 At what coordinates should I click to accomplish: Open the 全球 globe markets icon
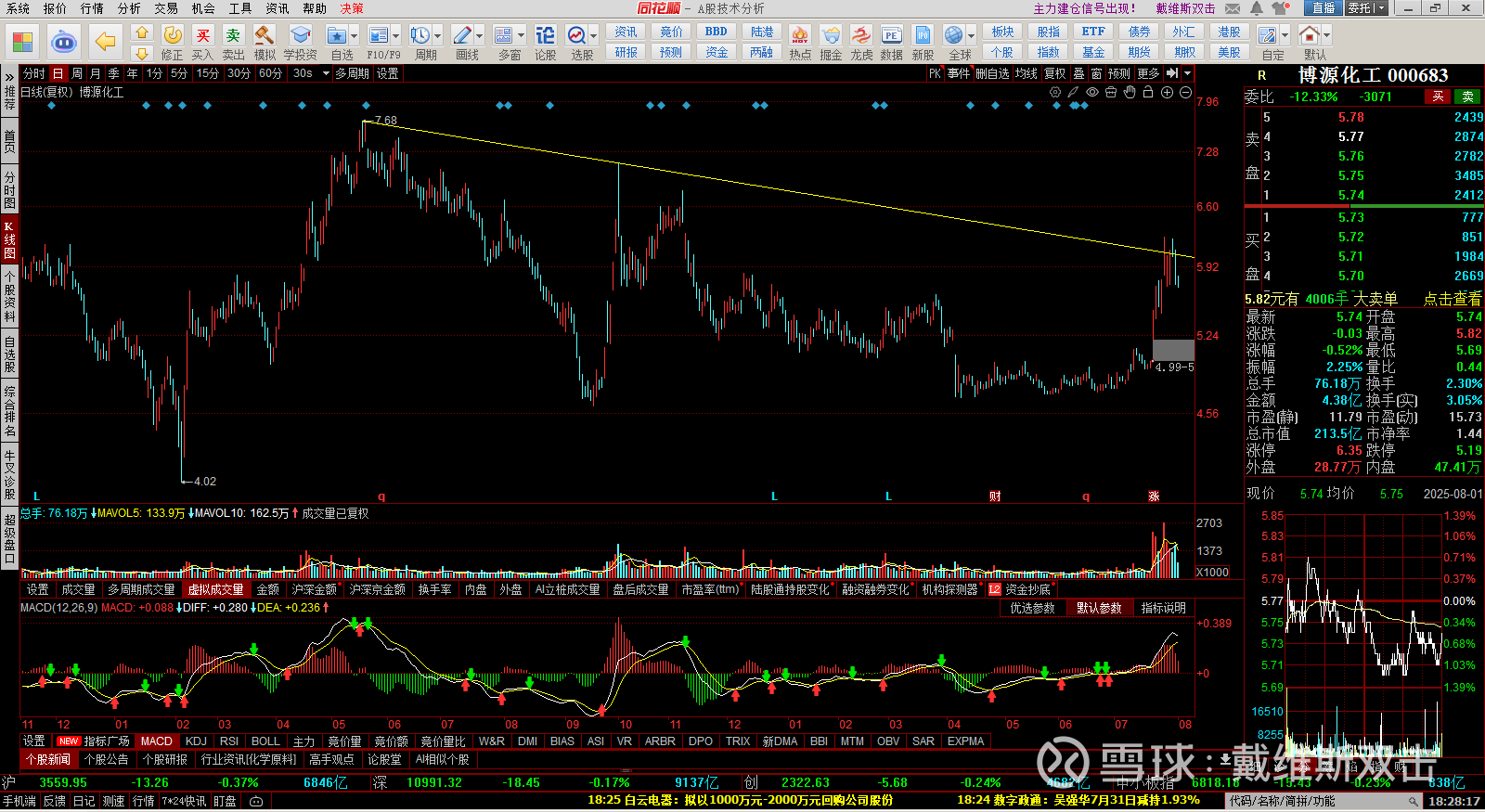tap(953, 35)
